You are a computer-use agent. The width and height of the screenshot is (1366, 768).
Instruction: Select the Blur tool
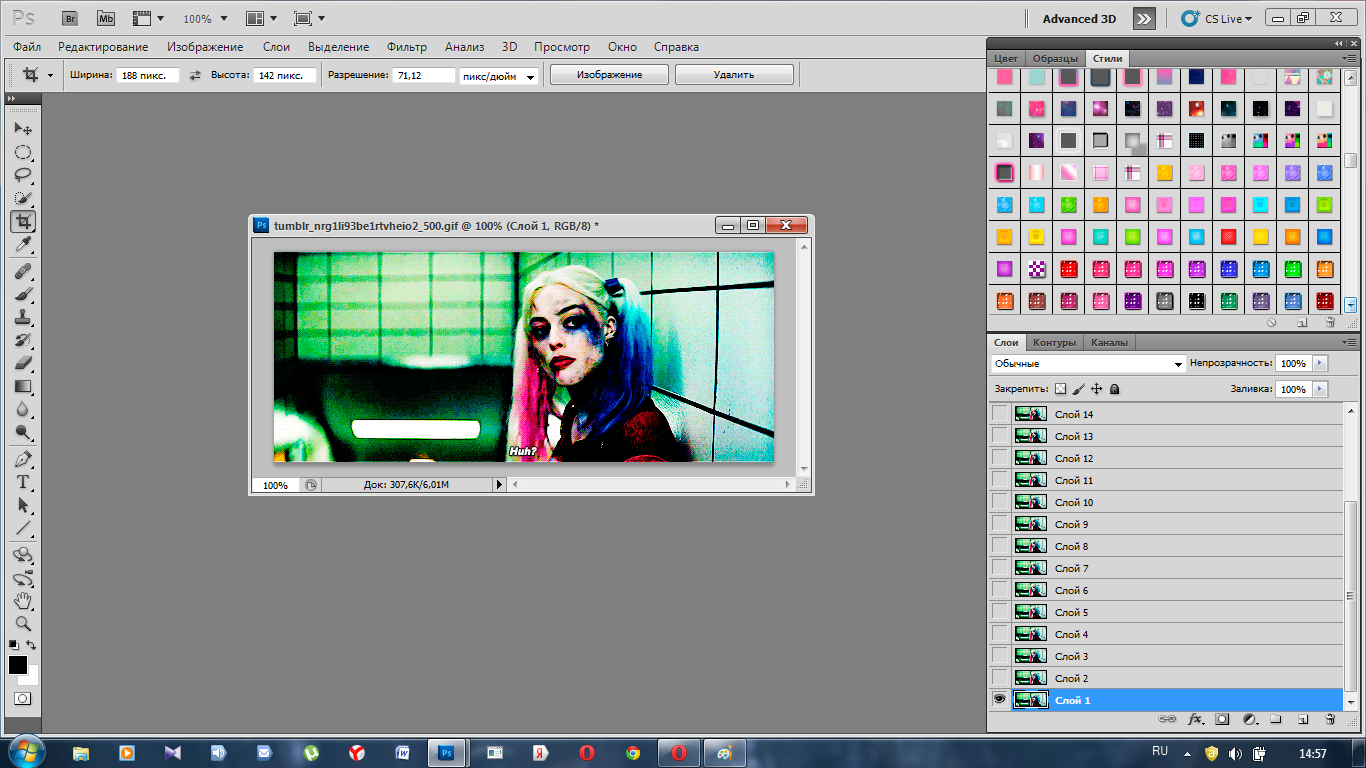[x=23, y=410]
